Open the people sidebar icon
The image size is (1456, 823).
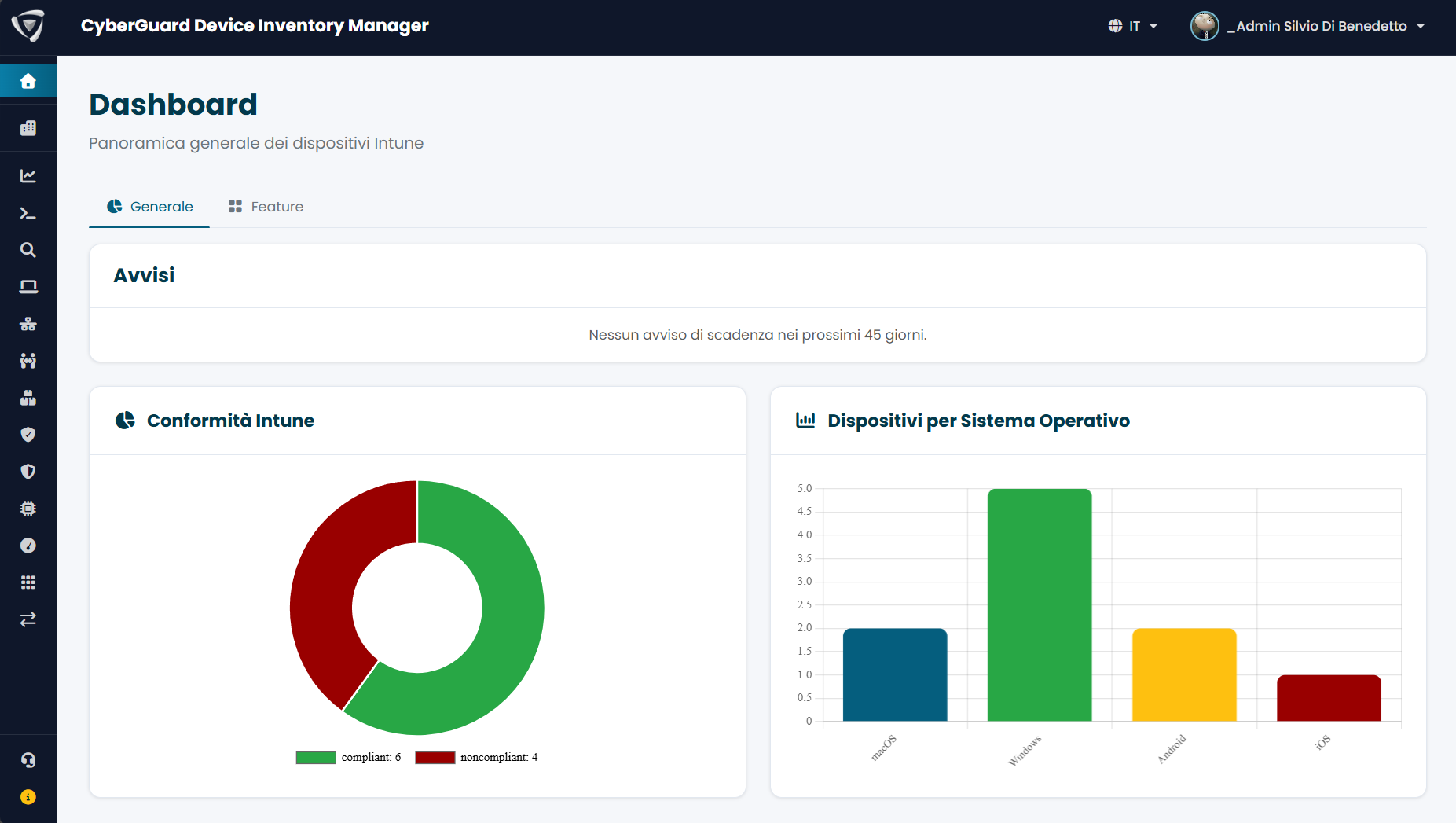[28, 361]
